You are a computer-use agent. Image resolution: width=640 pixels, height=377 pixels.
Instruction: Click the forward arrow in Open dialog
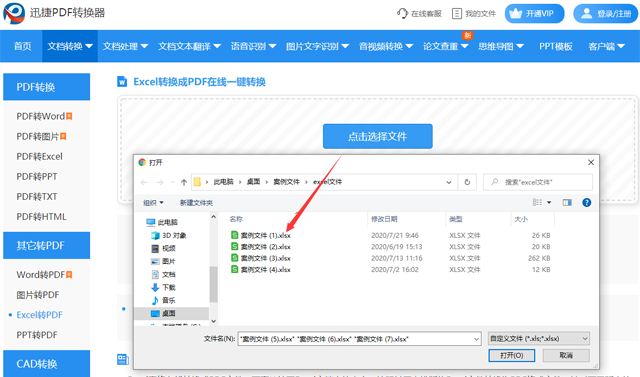(x=160, y=182)
